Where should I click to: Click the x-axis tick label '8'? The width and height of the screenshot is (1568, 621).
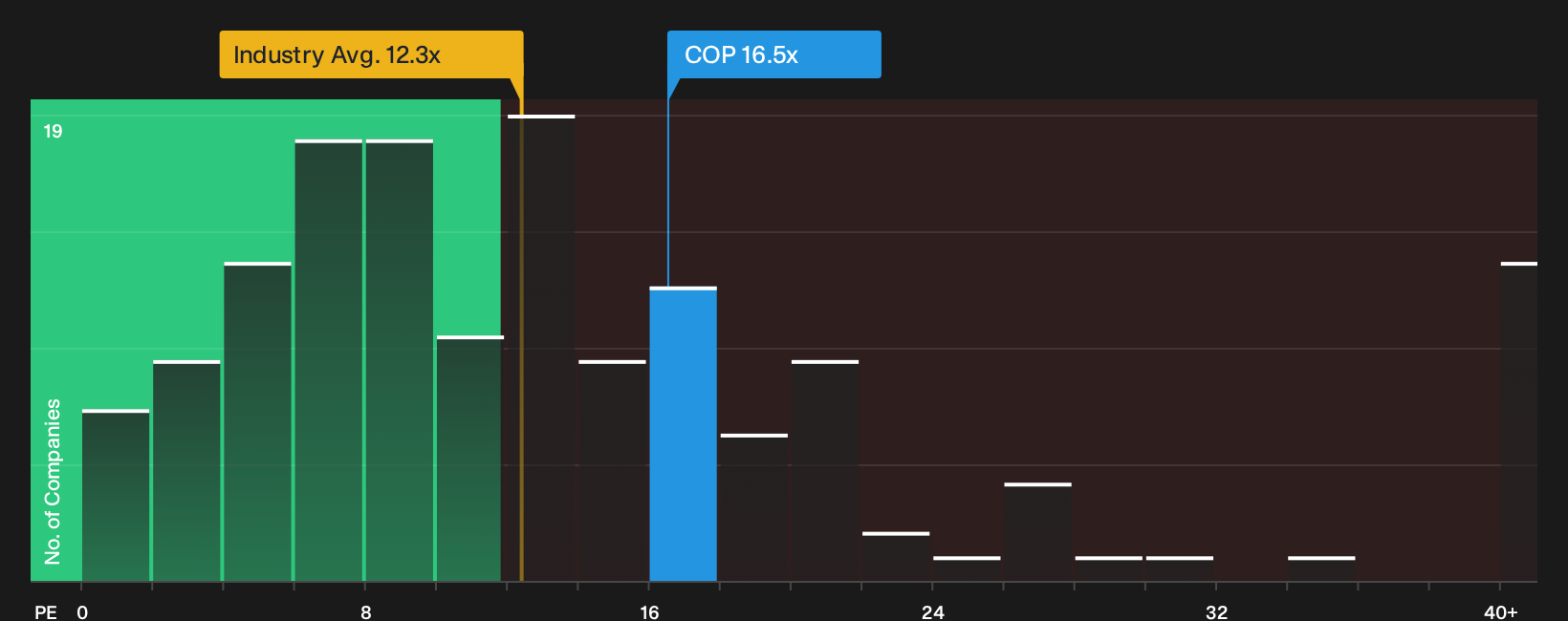coord(366,612)
